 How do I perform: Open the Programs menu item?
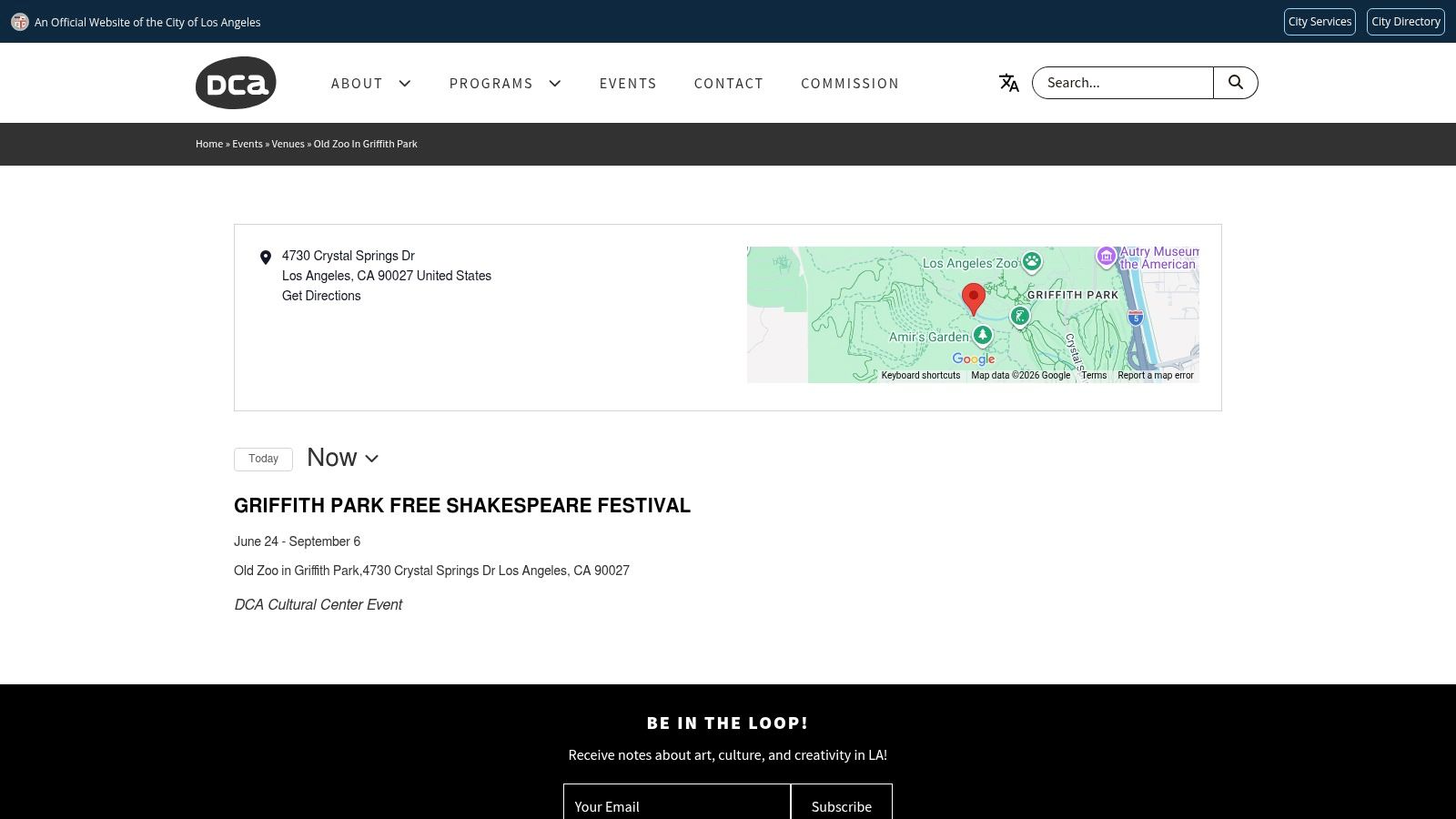(491, 84)
